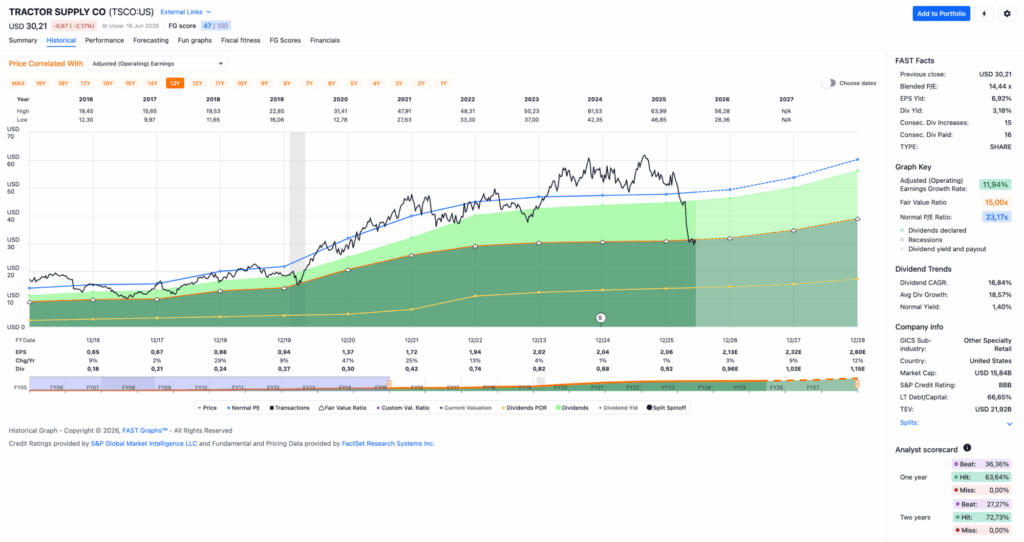The image size is (1024, 542).
Task: Toggle Custom Val. Ratio in legend
Action: [x=403, y=407]
